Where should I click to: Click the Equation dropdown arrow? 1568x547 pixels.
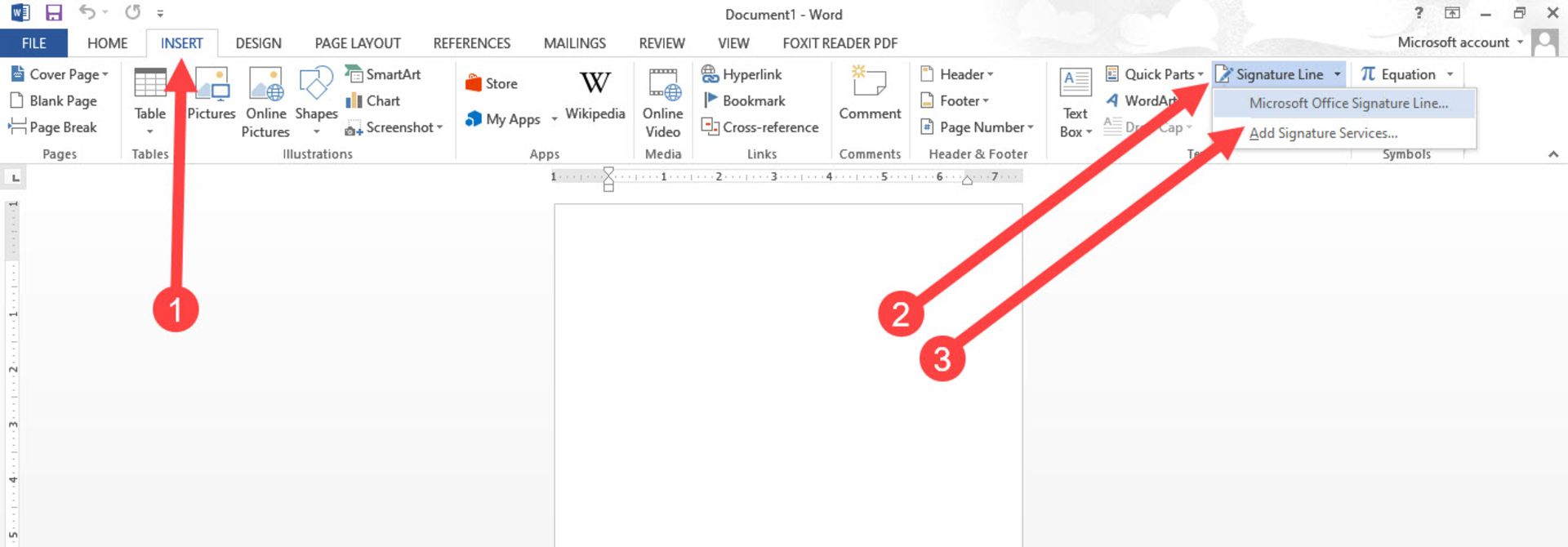click(x=1450, y=74)
